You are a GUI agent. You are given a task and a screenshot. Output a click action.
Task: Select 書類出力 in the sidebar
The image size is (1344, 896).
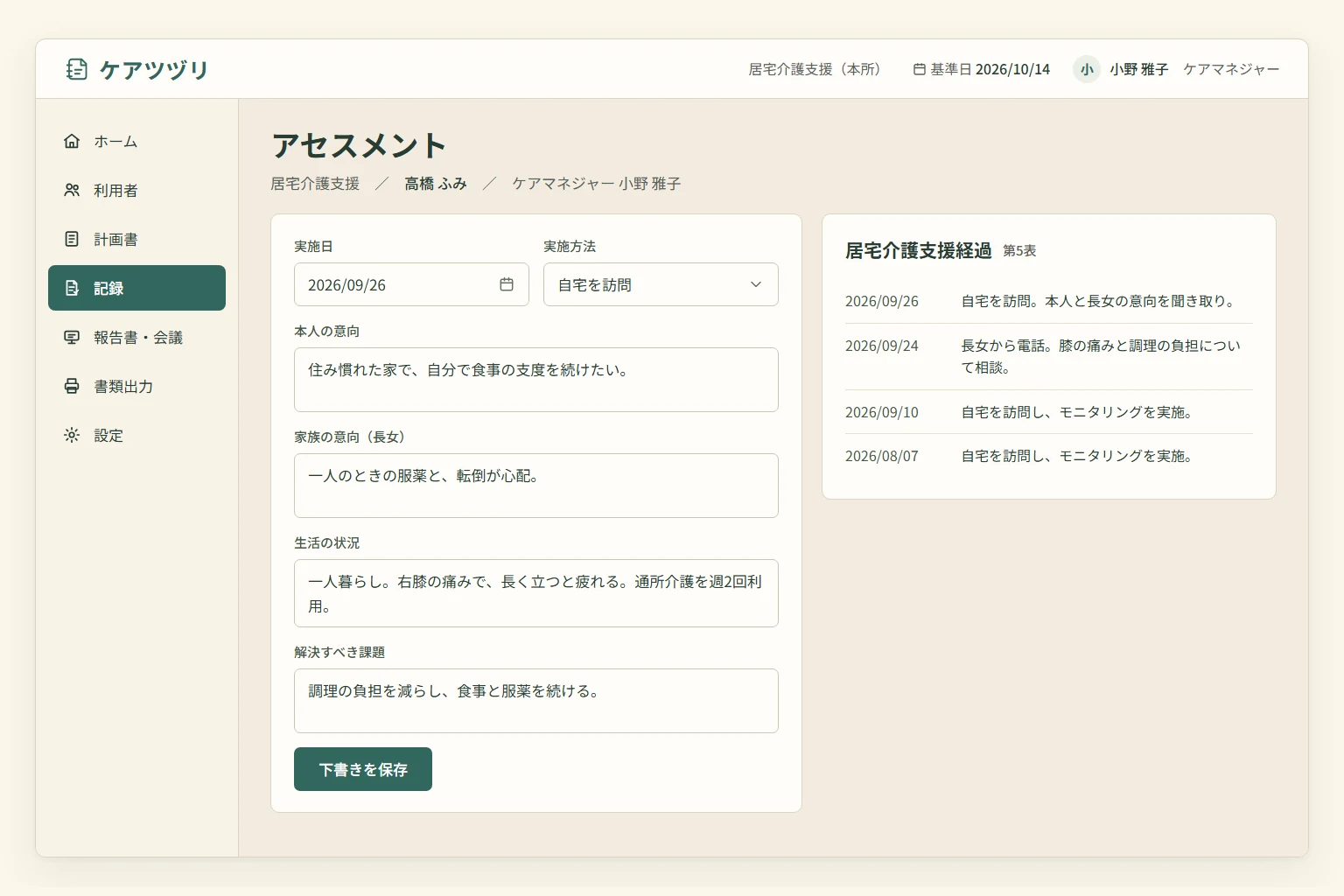tap(136, 386)
